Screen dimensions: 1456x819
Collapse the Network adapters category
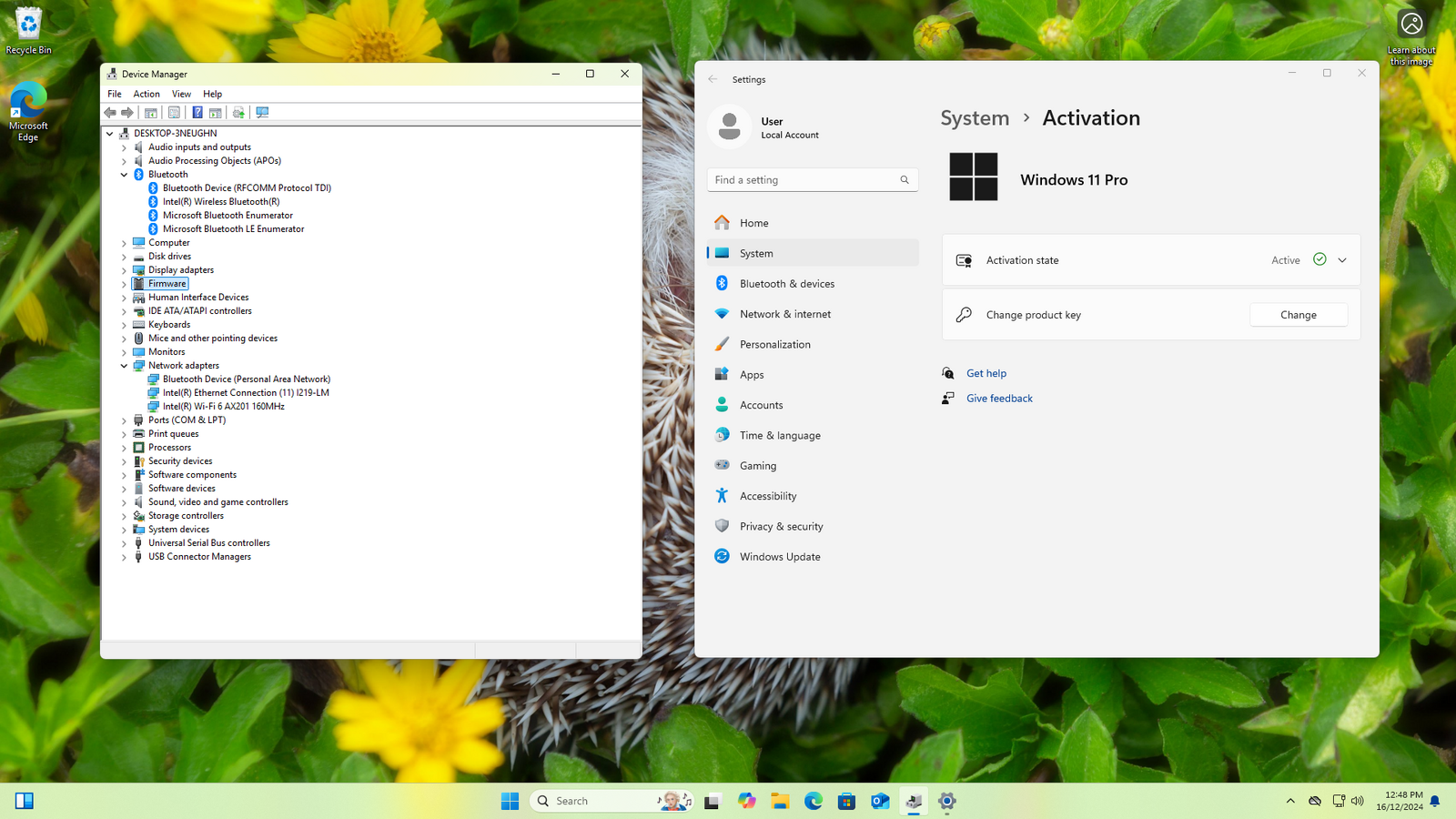coord(124,366)
